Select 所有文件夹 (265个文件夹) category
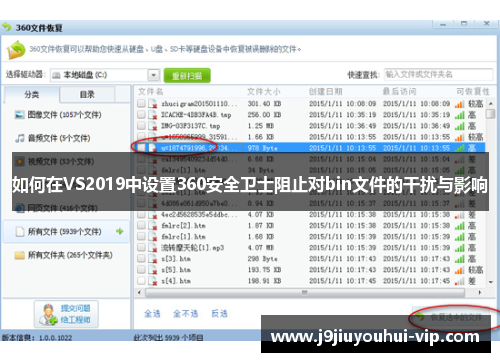 (x=64, y=255)
